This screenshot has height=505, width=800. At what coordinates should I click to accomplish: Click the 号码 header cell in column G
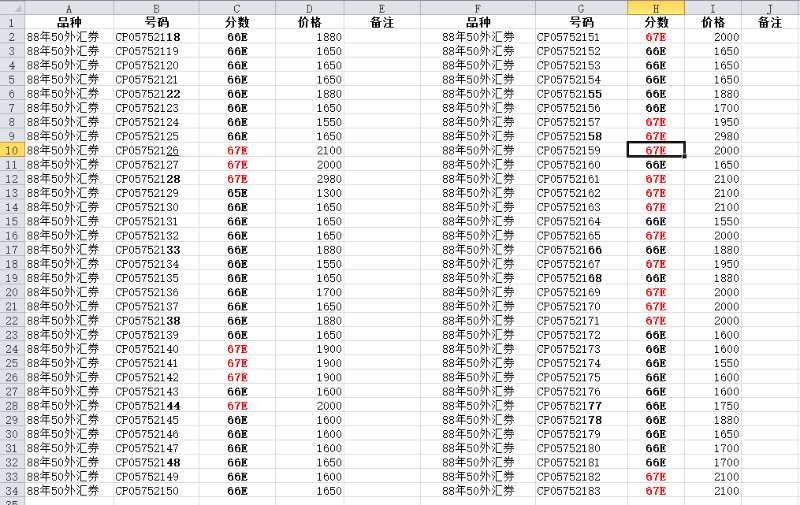coord(581,22)
